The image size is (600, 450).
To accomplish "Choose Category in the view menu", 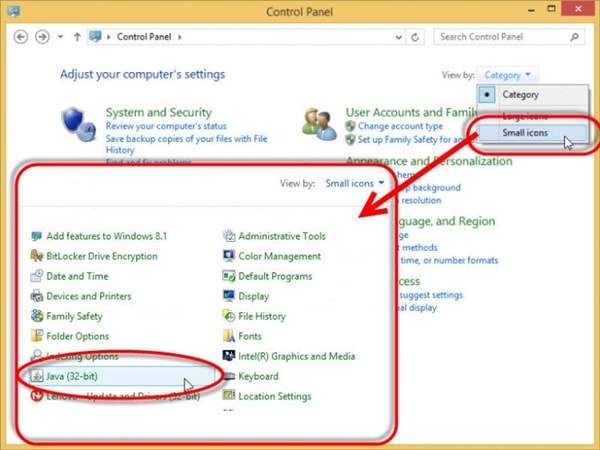I will pos(520,95).
